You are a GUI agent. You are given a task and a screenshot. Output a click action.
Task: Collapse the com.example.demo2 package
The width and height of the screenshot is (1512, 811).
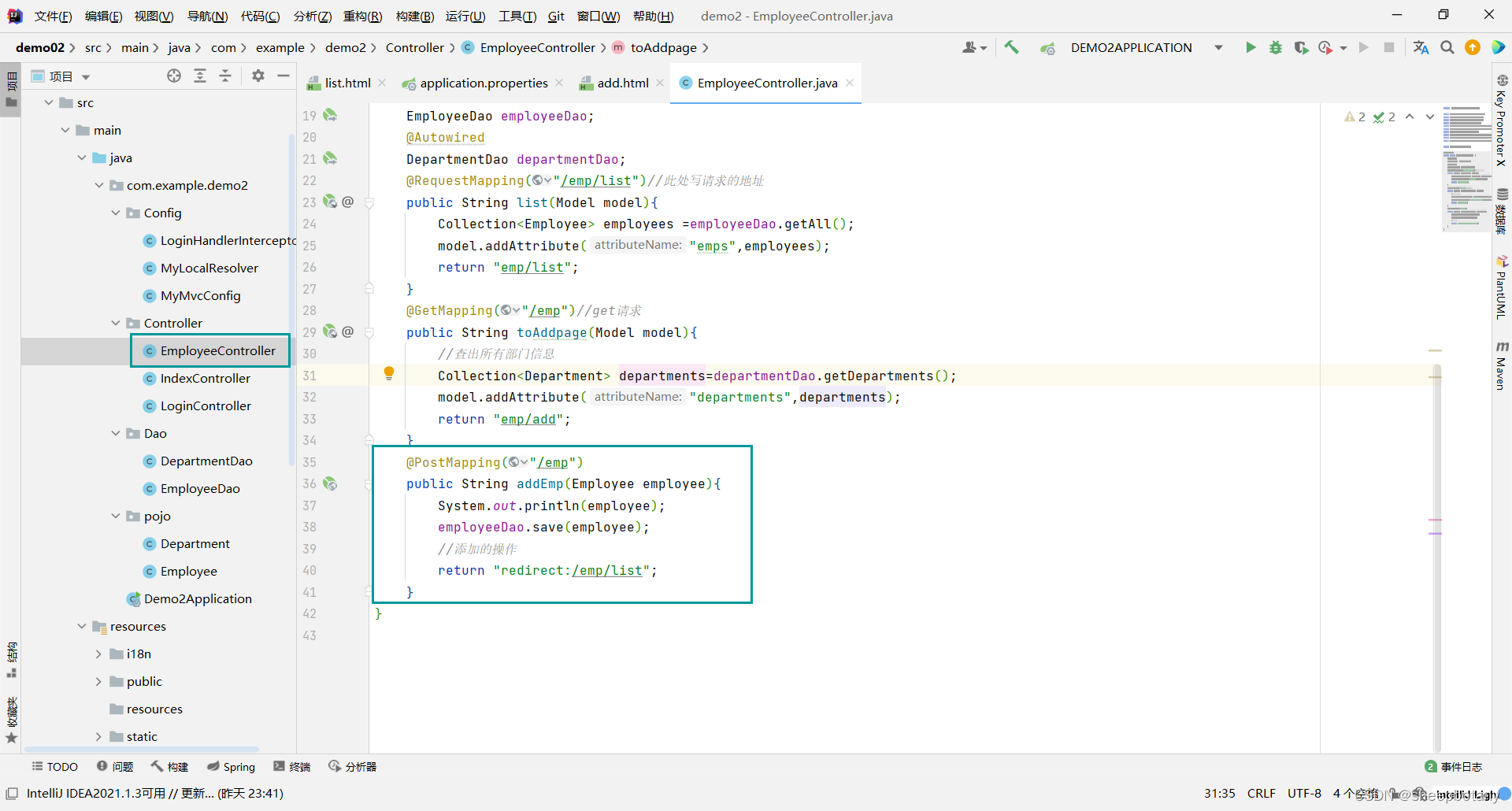[98, 185]
